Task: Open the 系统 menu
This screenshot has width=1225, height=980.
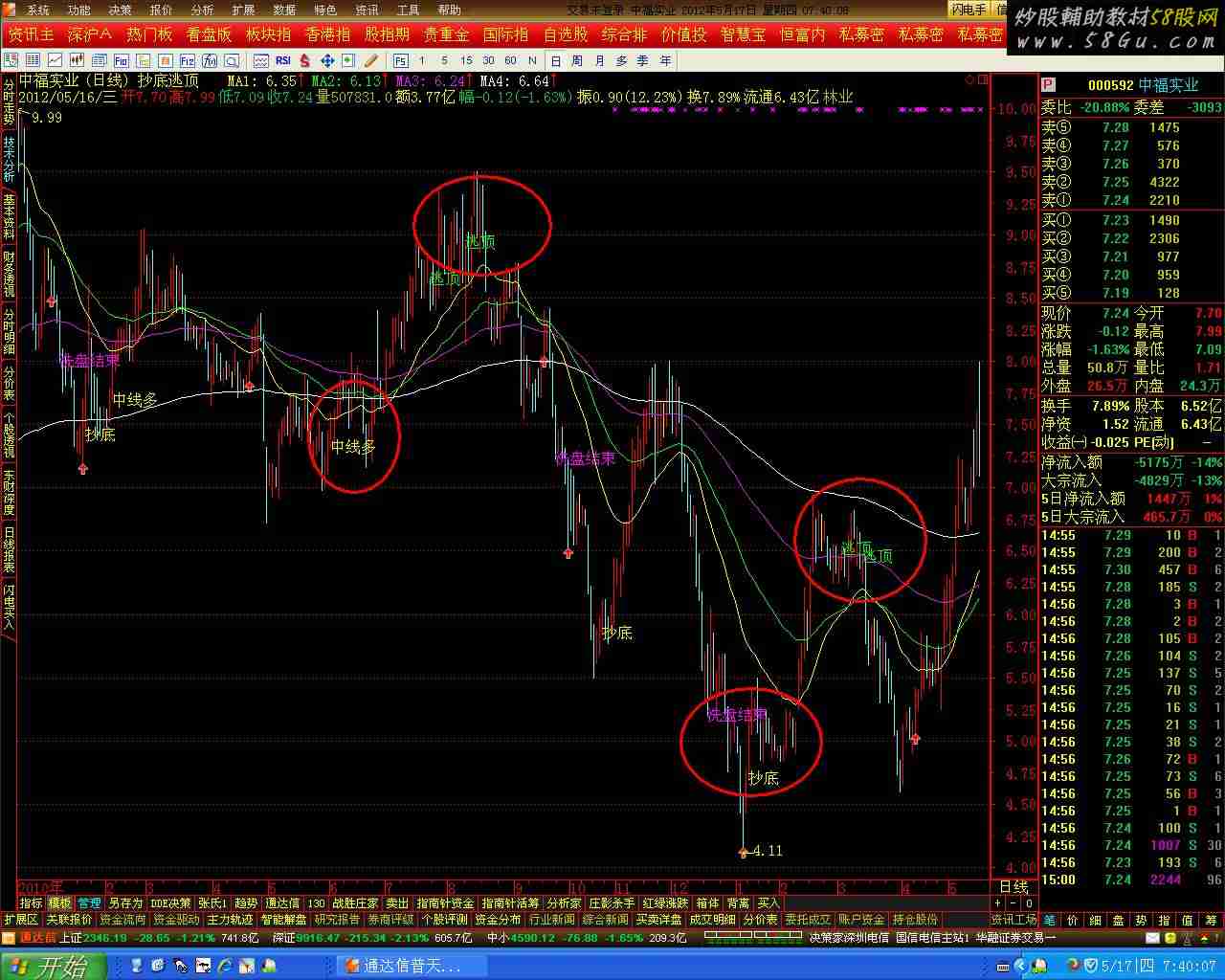Action: click(37, 10)
